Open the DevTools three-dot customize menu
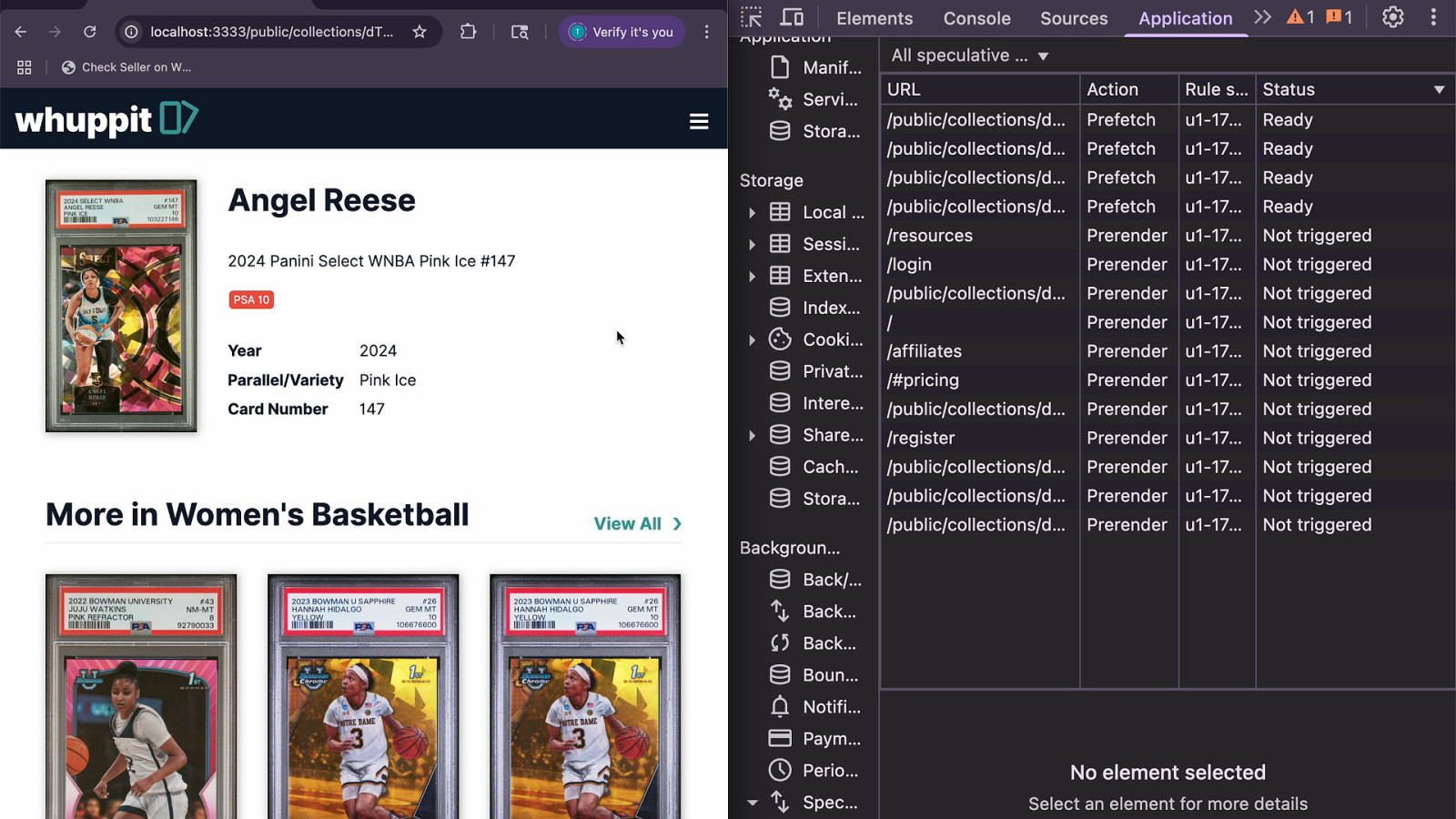 (1433, 17)
